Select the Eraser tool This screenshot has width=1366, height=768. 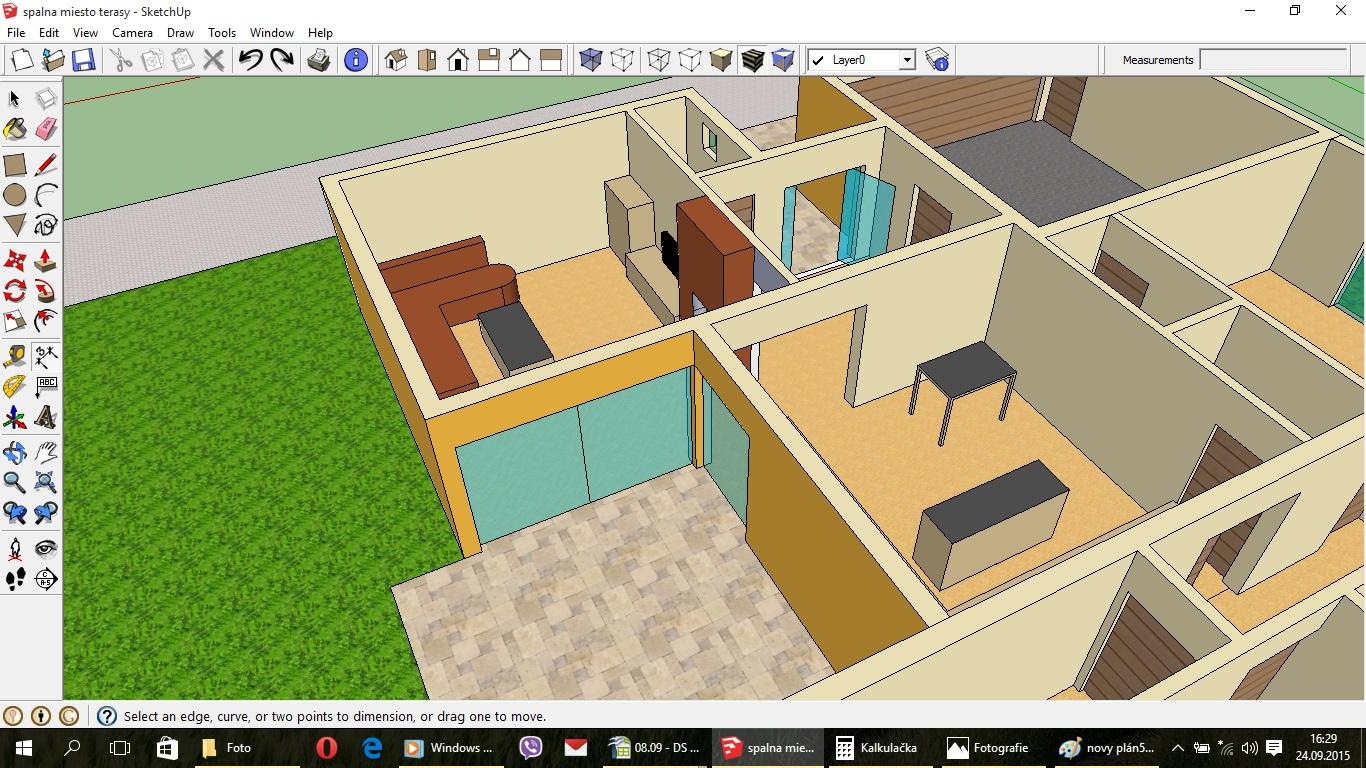[x=46, y=129]
